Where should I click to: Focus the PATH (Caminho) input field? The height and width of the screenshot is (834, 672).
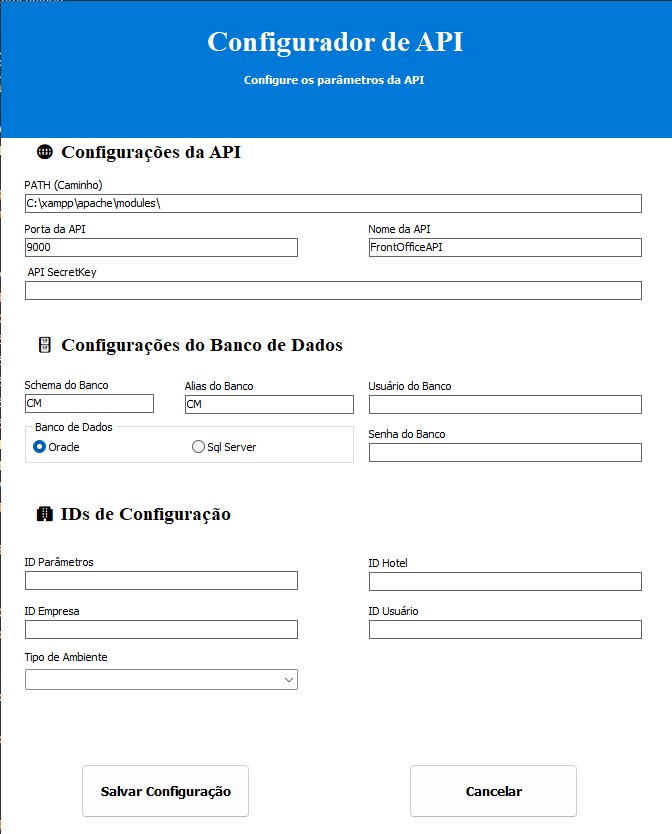333,204
